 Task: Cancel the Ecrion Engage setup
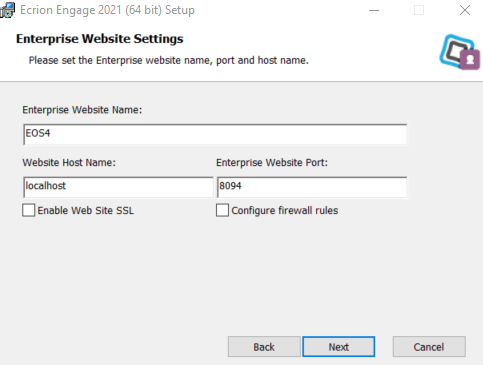click(429, 347)
